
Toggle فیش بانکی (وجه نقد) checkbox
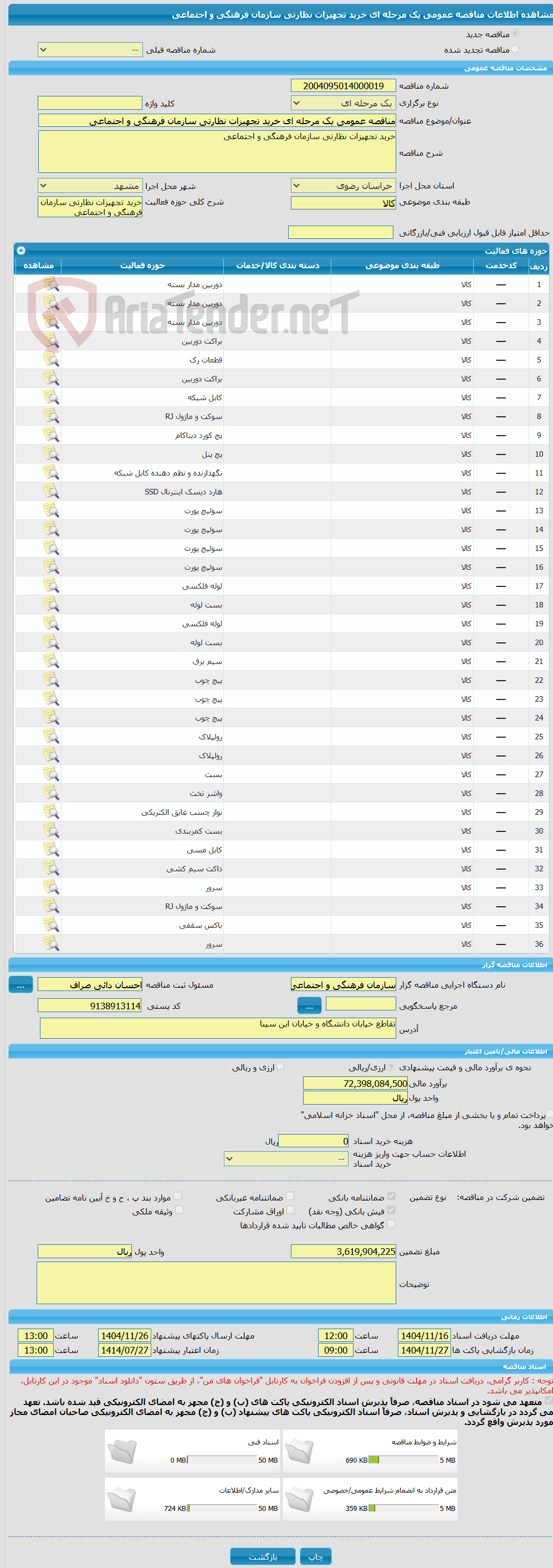pos(391,1210)
